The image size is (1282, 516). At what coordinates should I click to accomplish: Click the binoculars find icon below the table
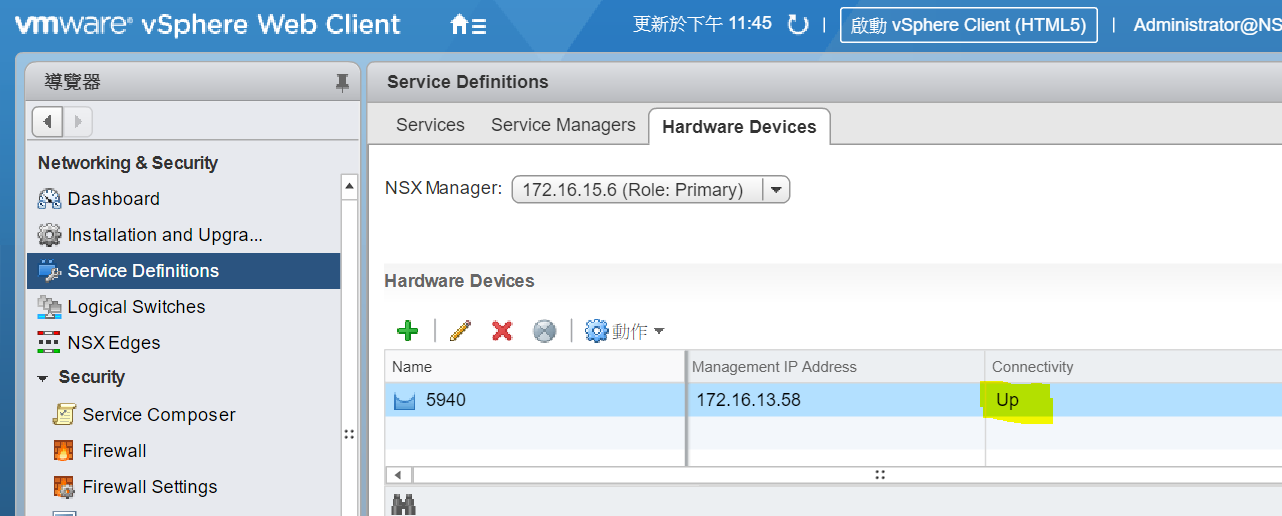pyautogui.click(x=403, y=506)
